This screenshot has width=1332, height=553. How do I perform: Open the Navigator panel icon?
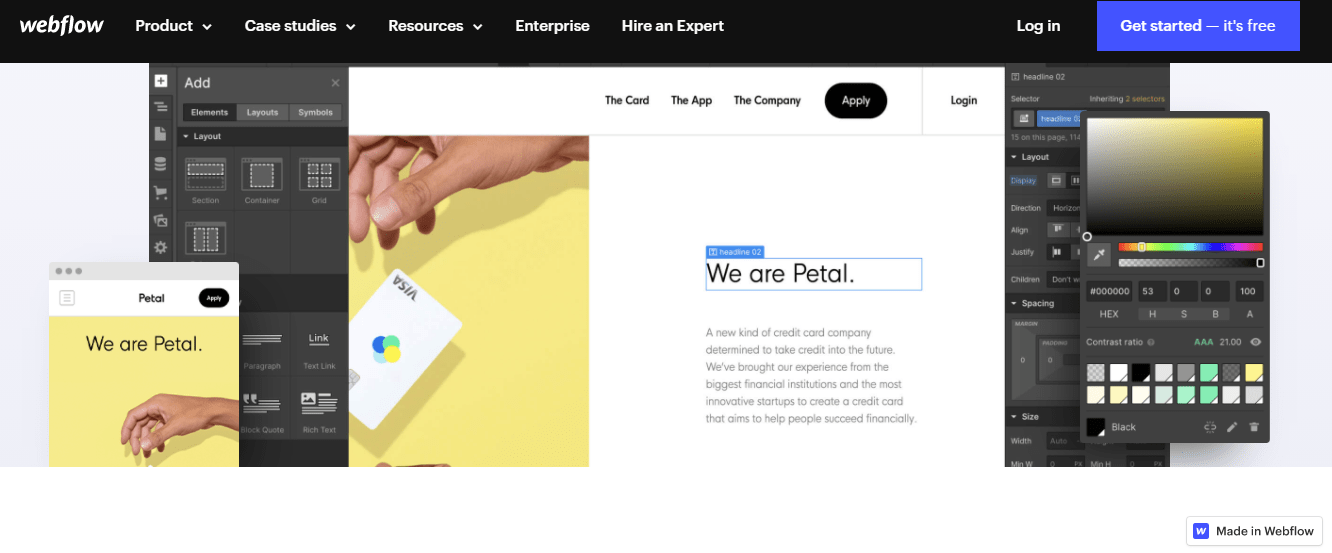pos(161,107)
